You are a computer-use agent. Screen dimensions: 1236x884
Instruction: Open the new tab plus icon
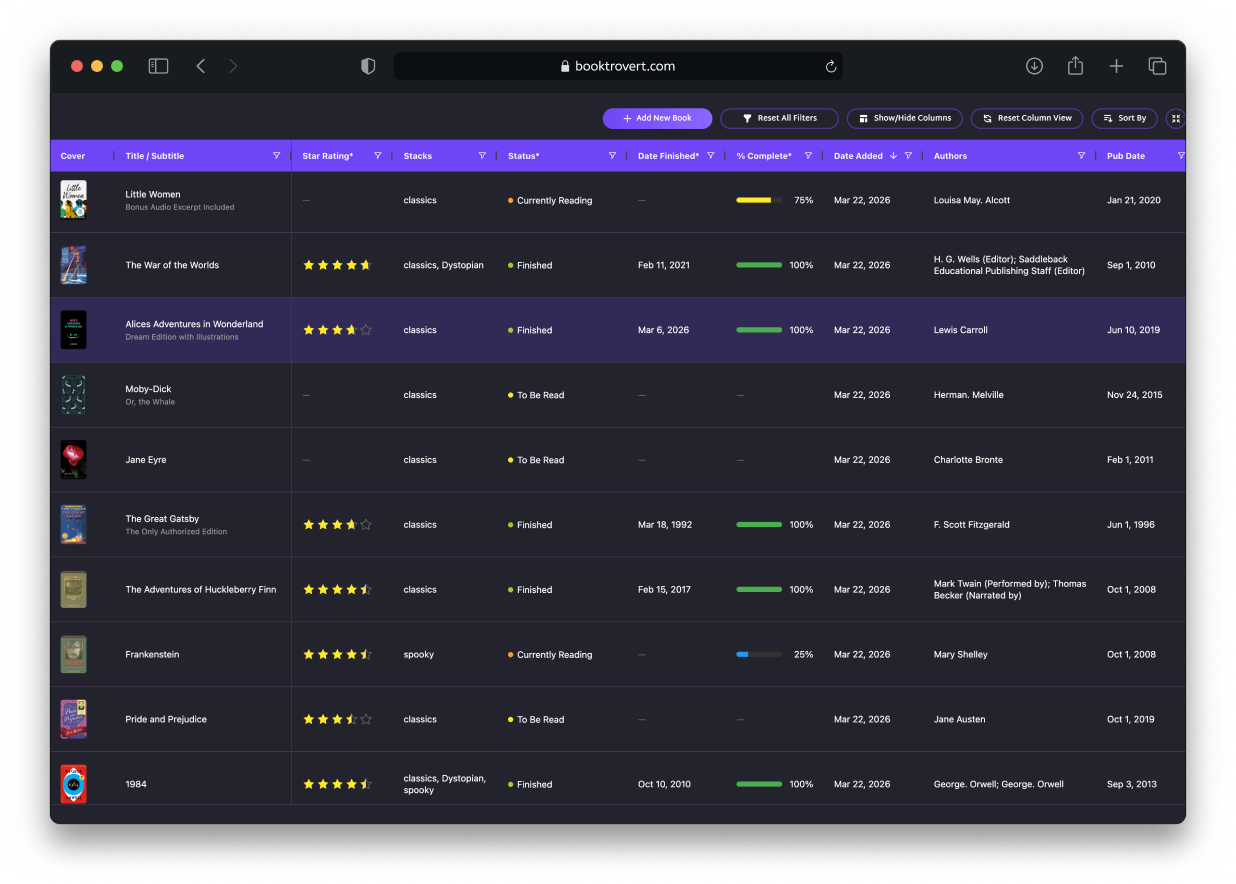point(1116,66)
